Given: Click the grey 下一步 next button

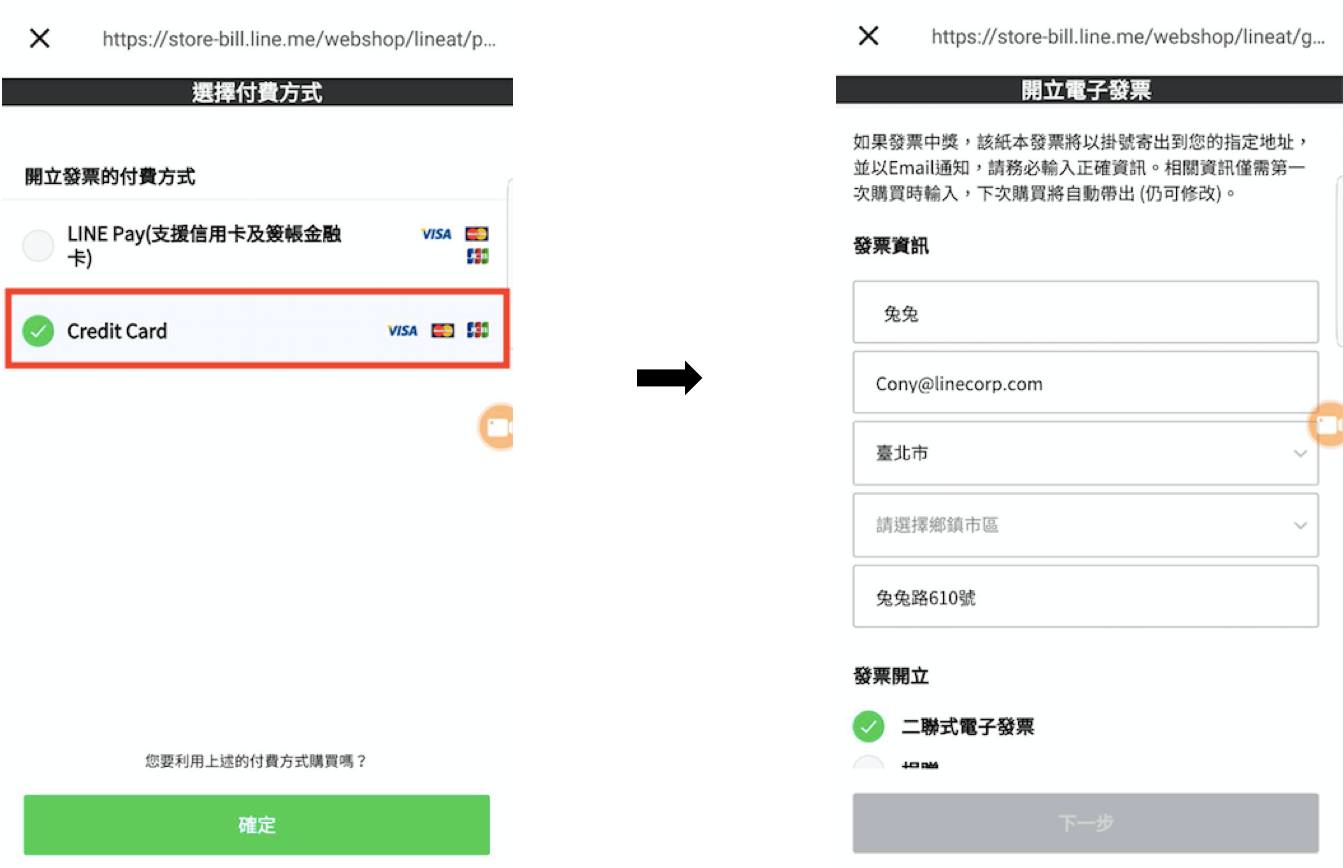Looking at the screenshot, I should tap(1085, 823).
